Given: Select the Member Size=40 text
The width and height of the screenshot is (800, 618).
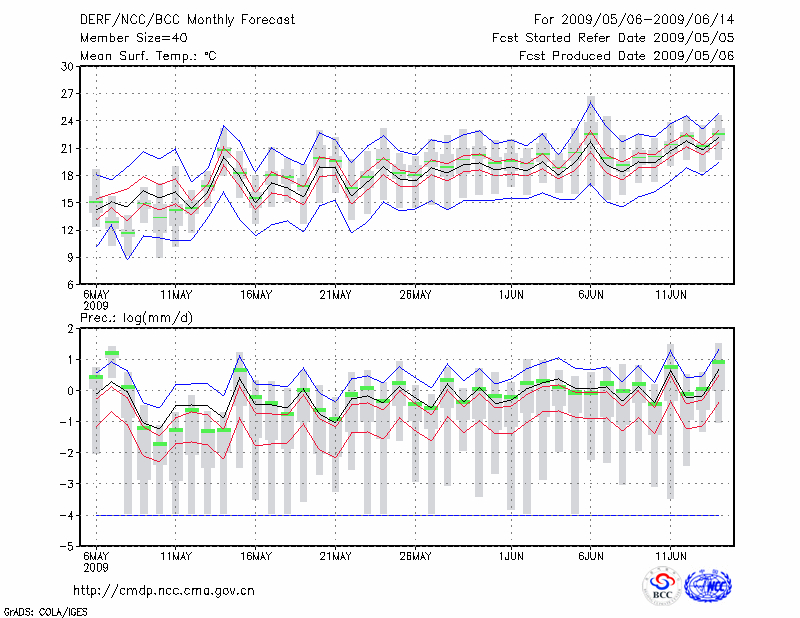Looking at the screenshot, I should (131, 38).
